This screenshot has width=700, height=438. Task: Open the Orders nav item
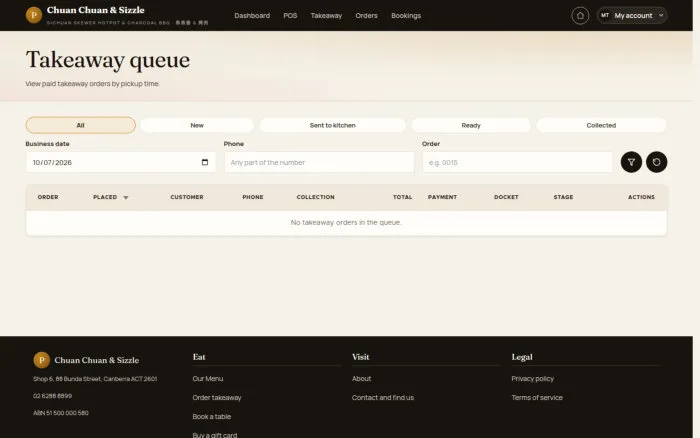click(x=366, y=16)
